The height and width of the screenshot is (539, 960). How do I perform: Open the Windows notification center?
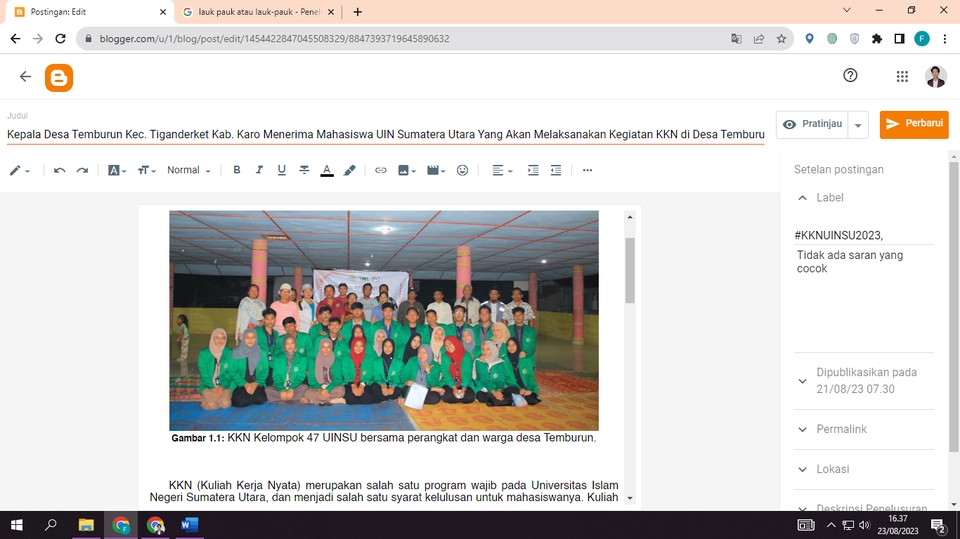click(938, 525)
